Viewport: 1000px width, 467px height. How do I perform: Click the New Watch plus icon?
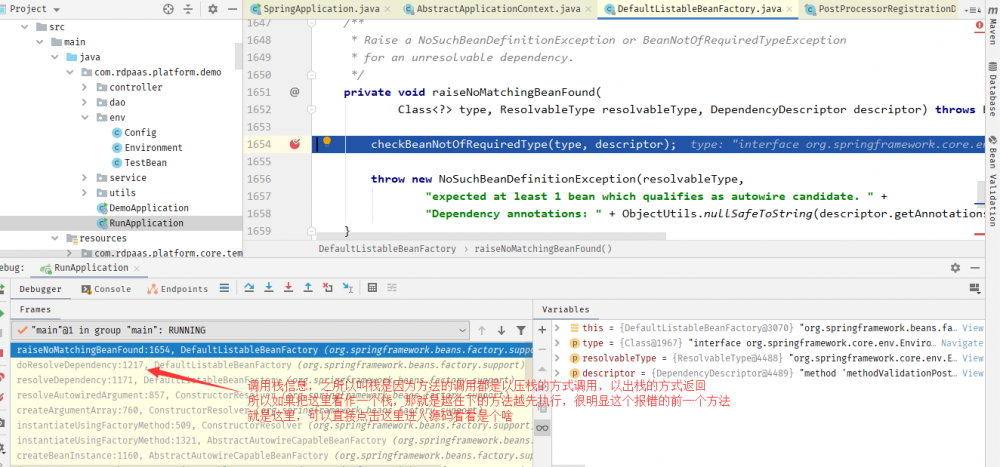(542, 328)
